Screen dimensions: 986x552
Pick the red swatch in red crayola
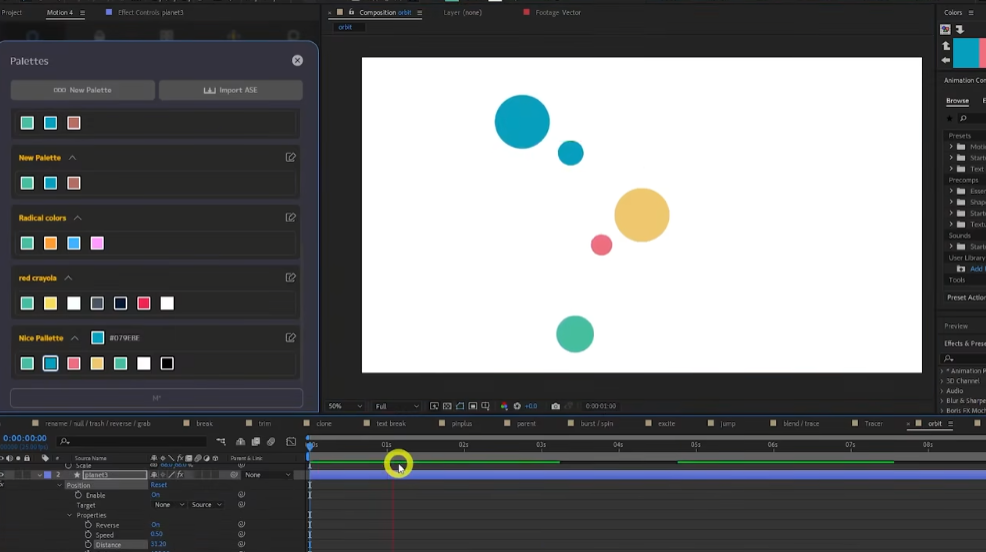(143, 304)
